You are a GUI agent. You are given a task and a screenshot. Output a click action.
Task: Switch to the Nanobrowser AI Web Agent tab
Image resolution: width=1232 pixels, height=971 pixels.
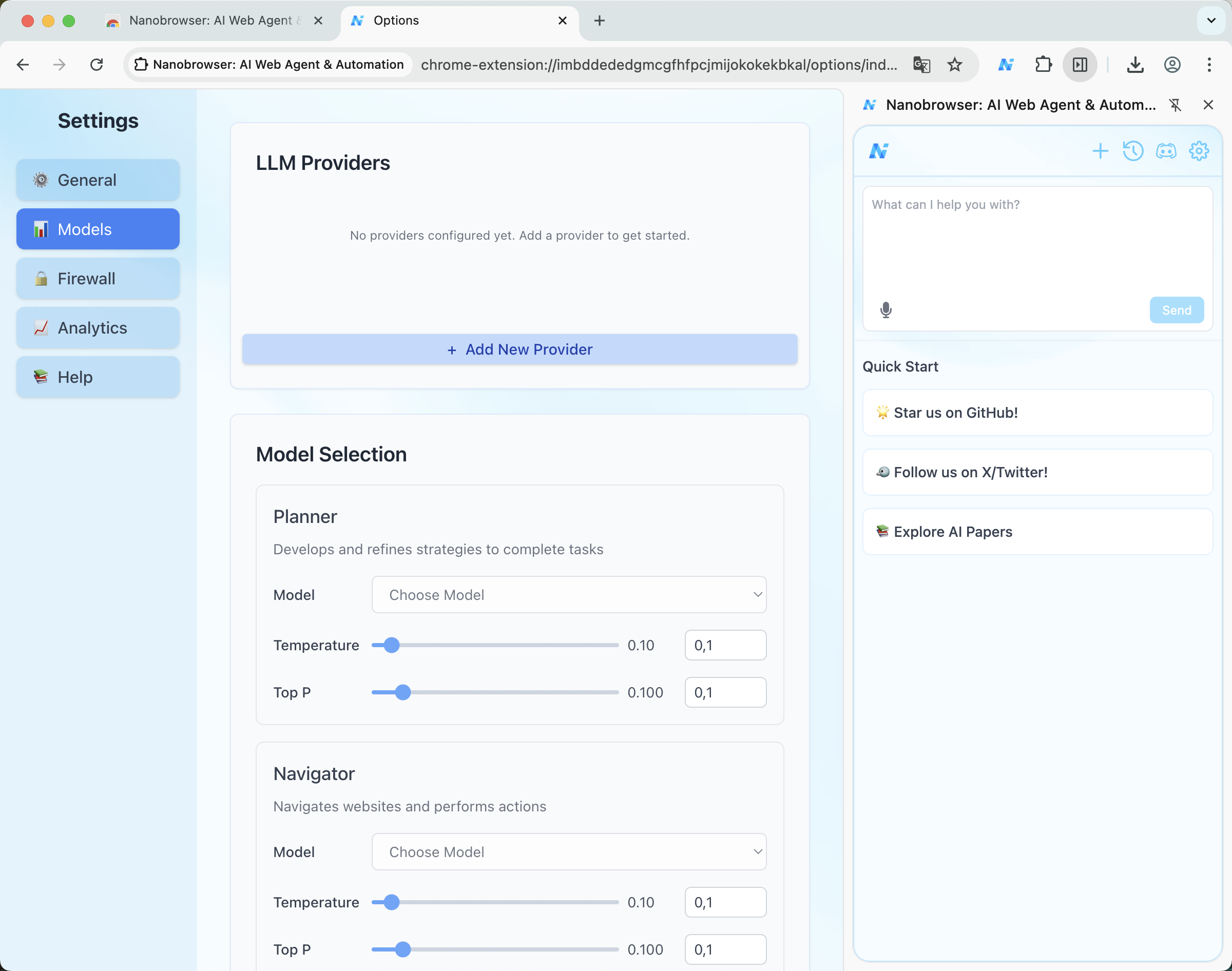(215, 21)
